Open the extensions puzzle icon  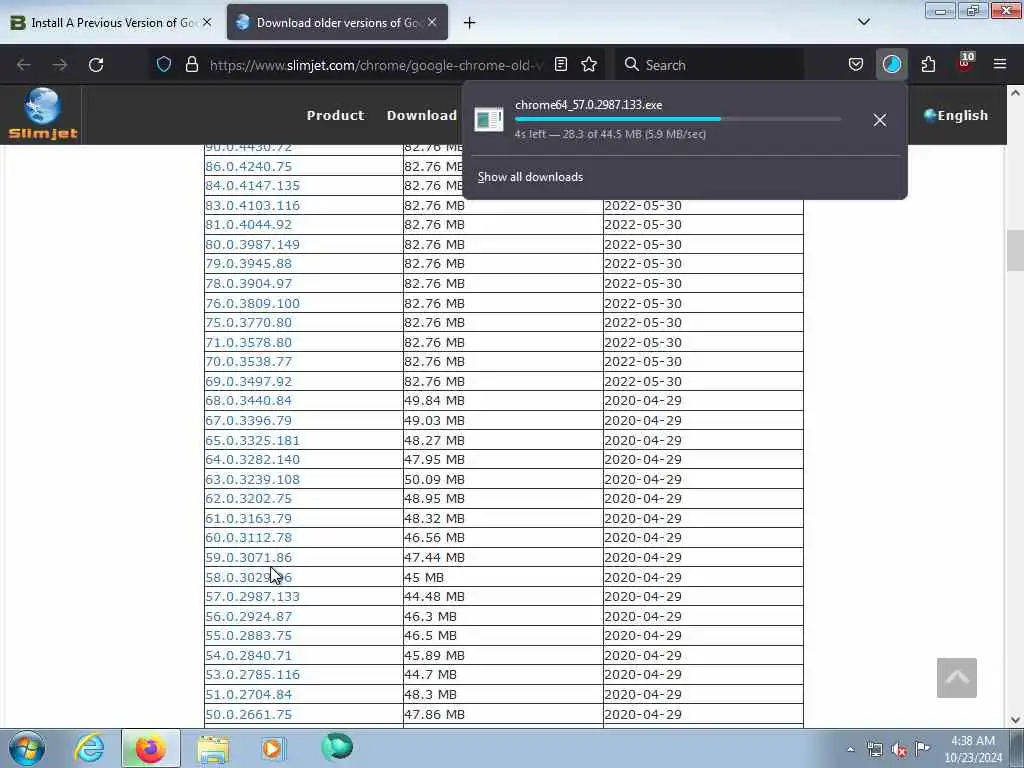pos(928,64)
